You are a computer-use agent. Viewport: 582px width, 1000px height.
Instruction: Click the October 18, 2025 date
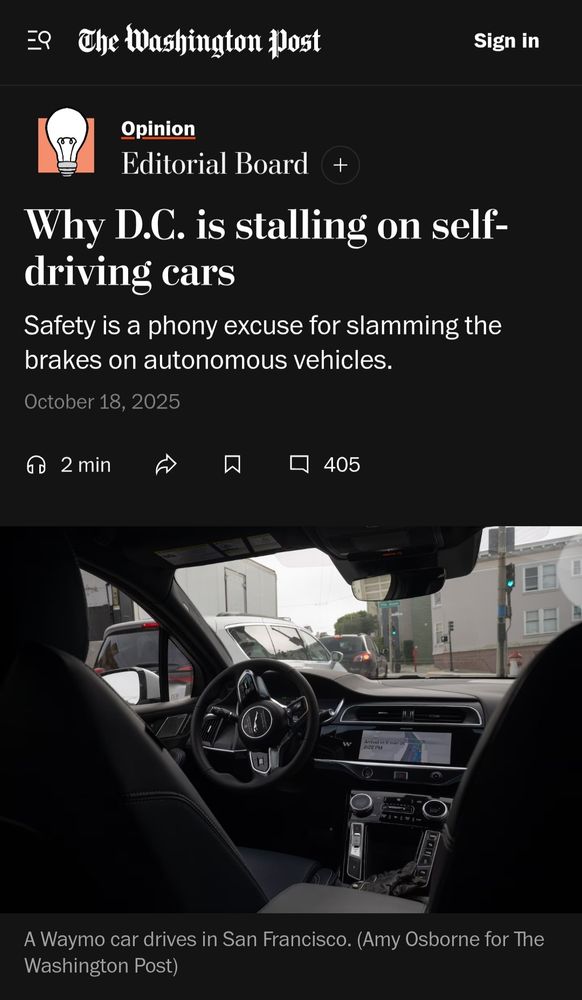pos(102,402)
